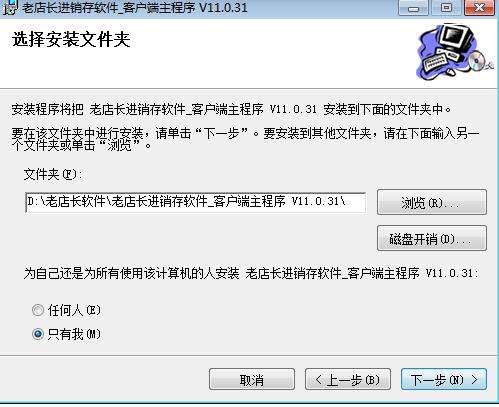The width and height of the screenshot is (499, 407).
Task: Click the installer icon in the title bar
Action: (x=10, y=7)
